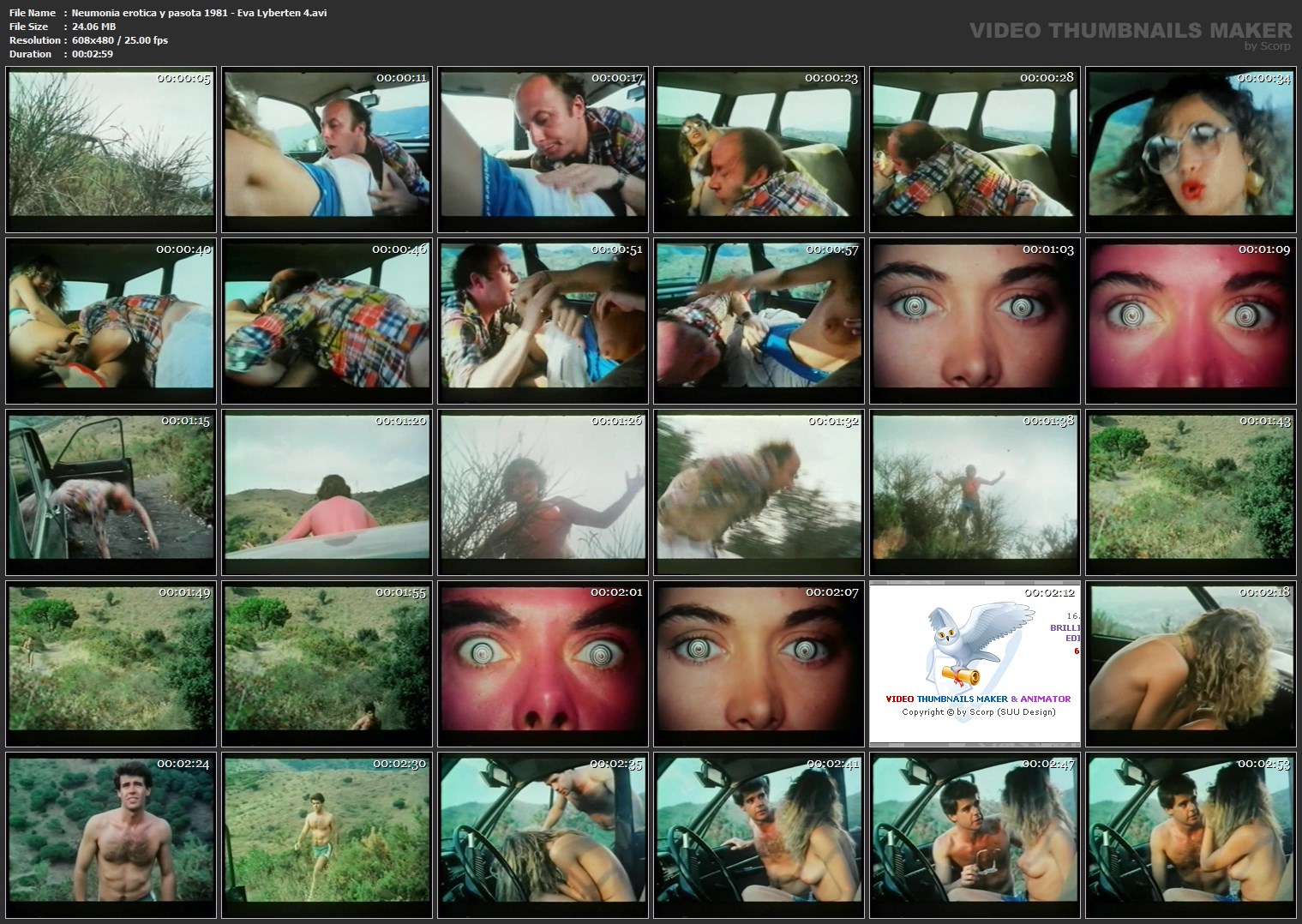Screen dimensions: 1302x924
Task: Open the frame marked 00:00:51
Action: (543, 321)
